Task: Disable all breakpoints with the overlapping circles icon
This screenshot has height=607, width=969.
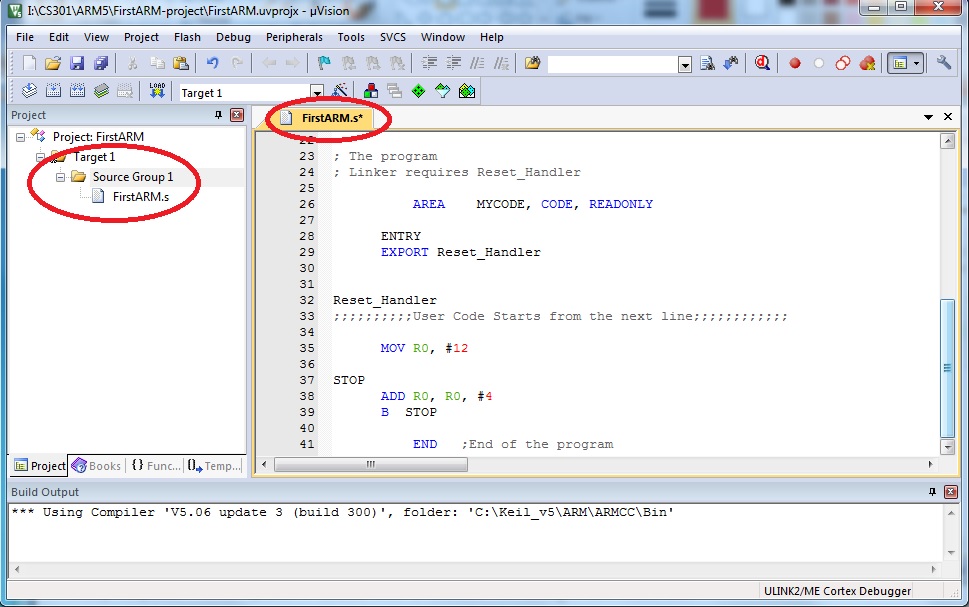Action: [842, 63]
